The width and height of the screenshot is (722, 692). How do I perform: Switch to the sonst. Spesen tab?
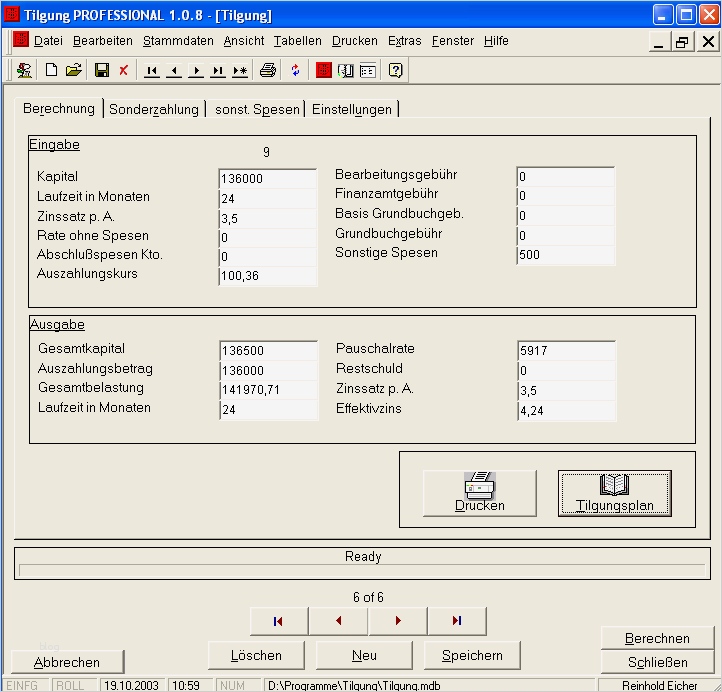257,110
